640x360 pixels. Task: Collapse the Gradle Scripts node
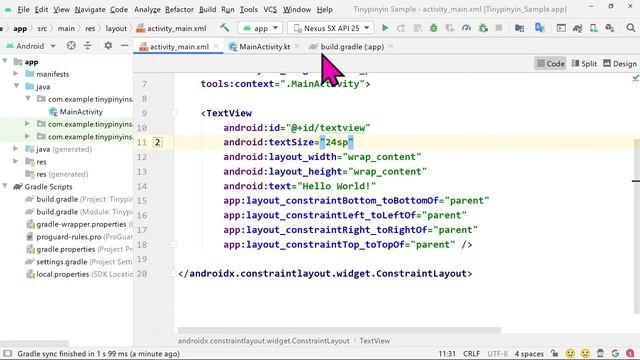(5, 186)
